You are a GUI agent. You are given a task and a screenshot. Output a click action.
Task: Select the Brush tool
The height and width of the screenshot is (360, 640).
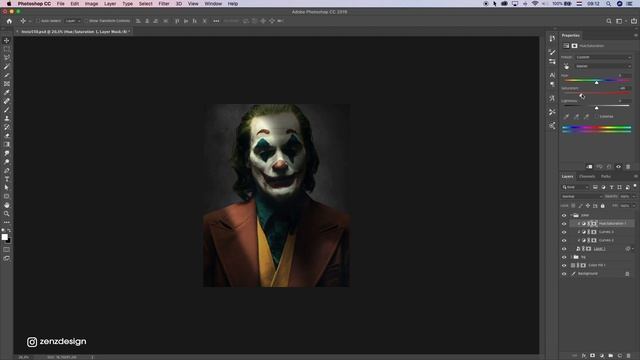(x=7, y=110)
